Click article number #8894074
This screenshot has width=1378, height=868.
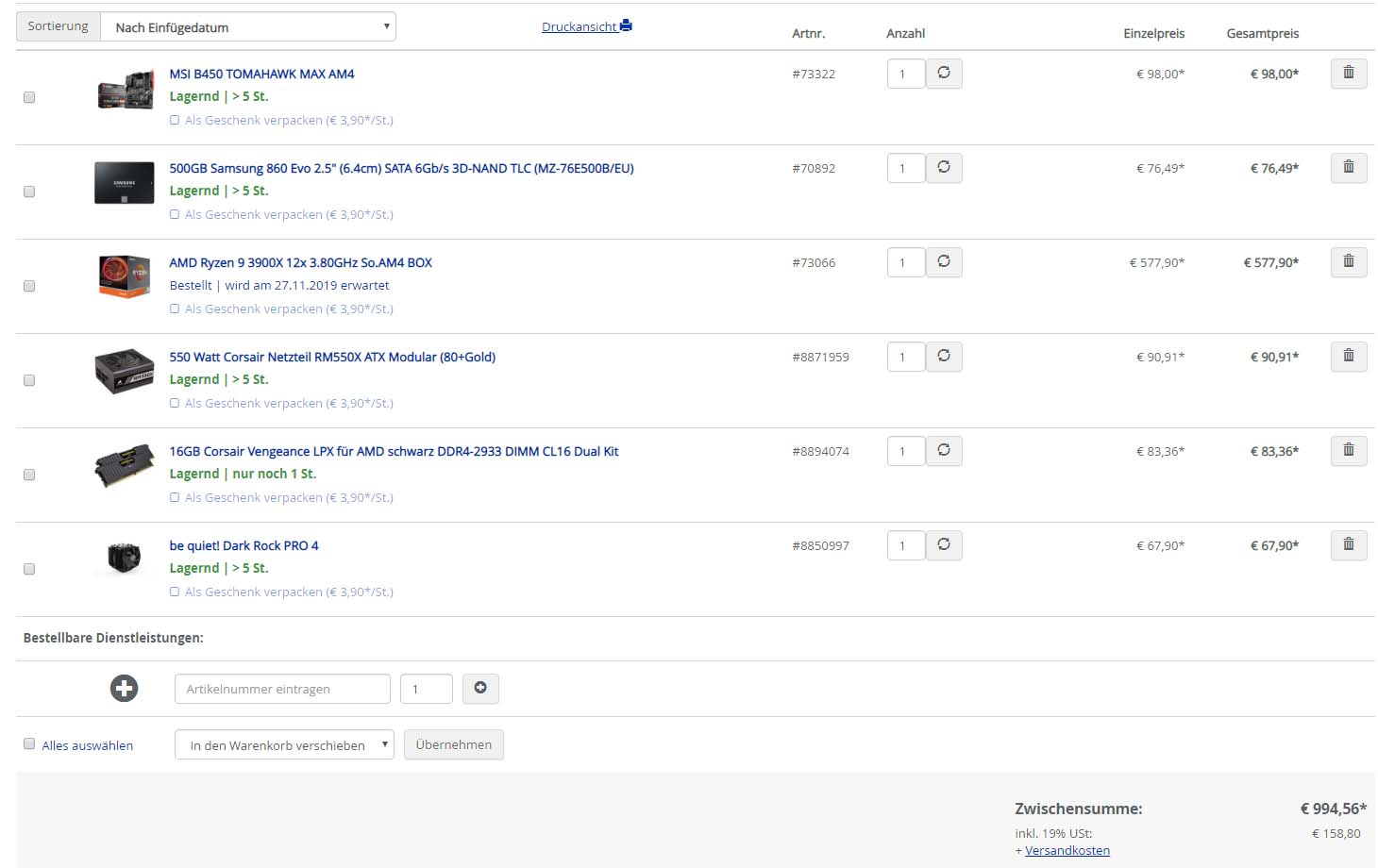[x=820, y=451]
